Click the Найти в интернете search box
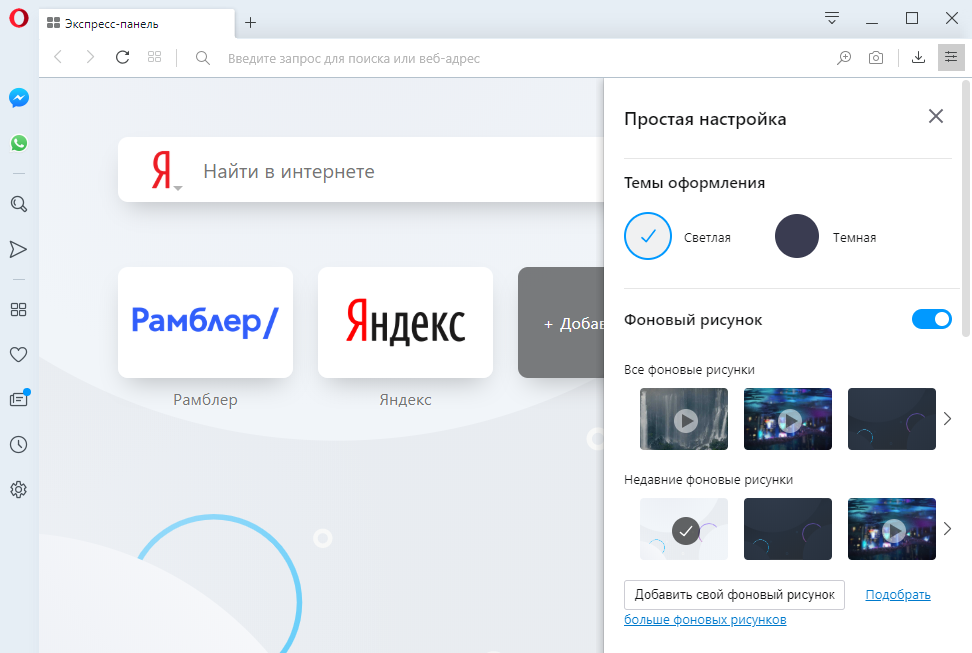The image size is (972, 653). [361, 170]
